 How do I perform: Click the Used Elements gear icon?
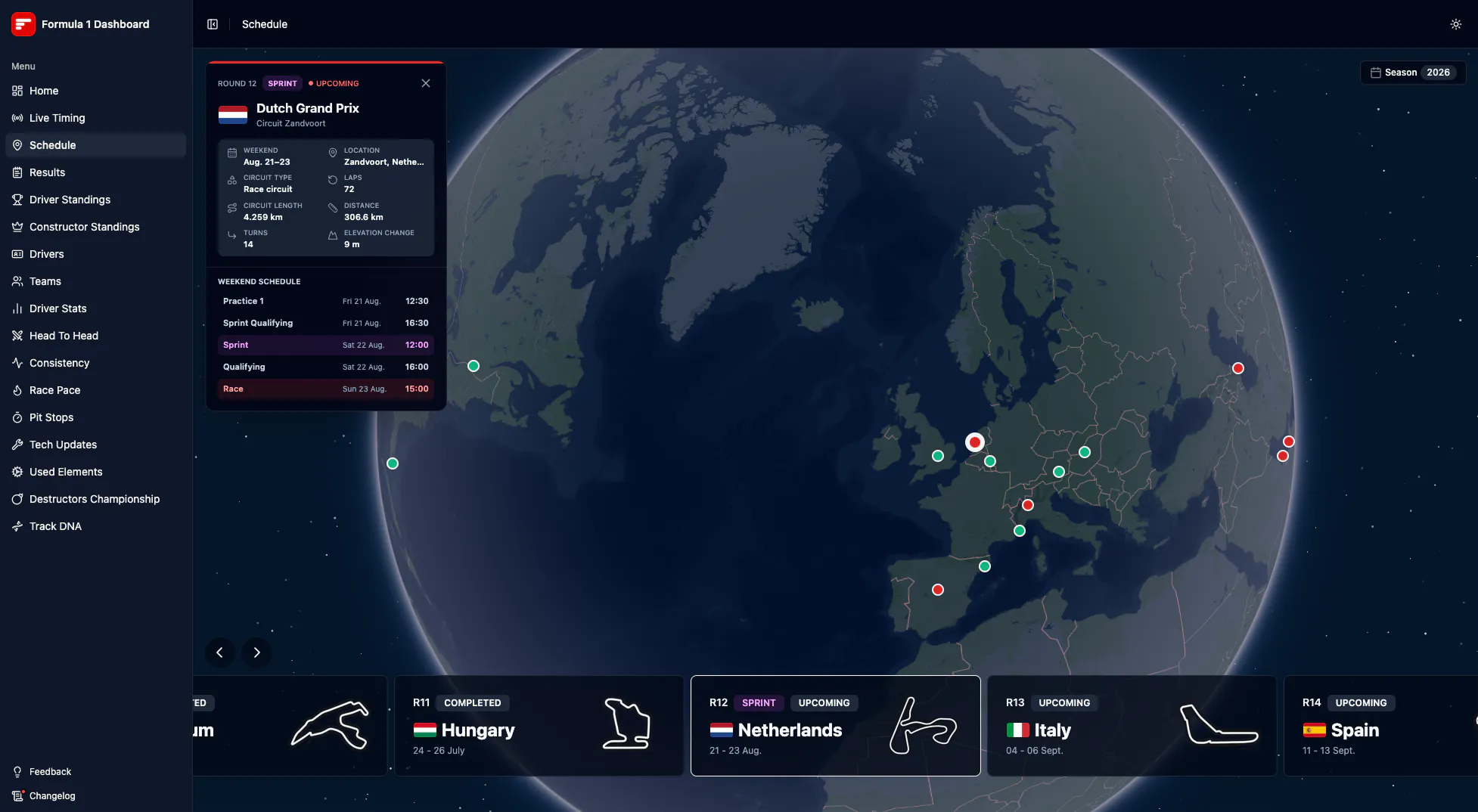[17, 472]
